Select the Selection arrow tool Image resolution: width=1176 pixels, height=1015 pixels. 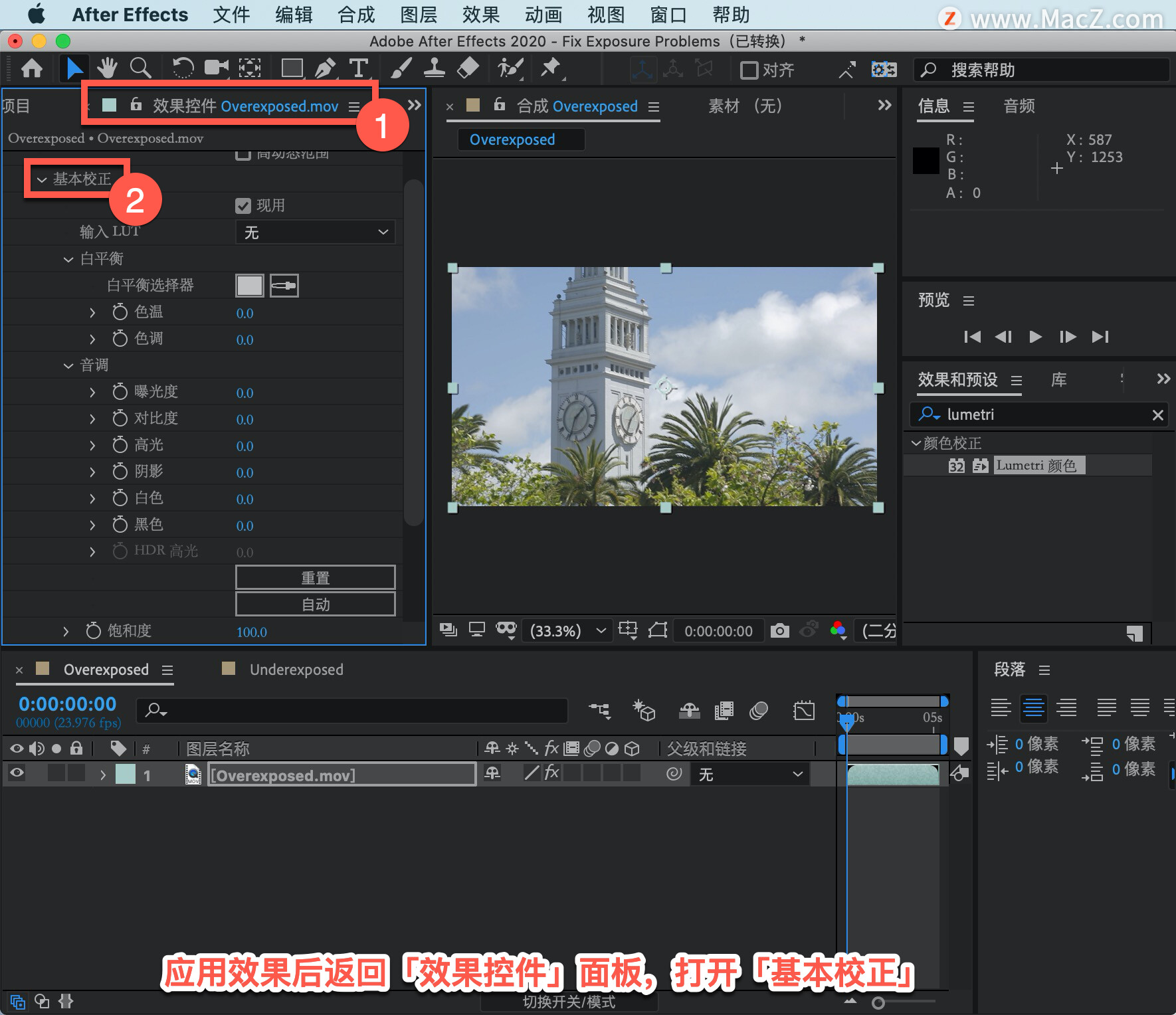(74, 68)
